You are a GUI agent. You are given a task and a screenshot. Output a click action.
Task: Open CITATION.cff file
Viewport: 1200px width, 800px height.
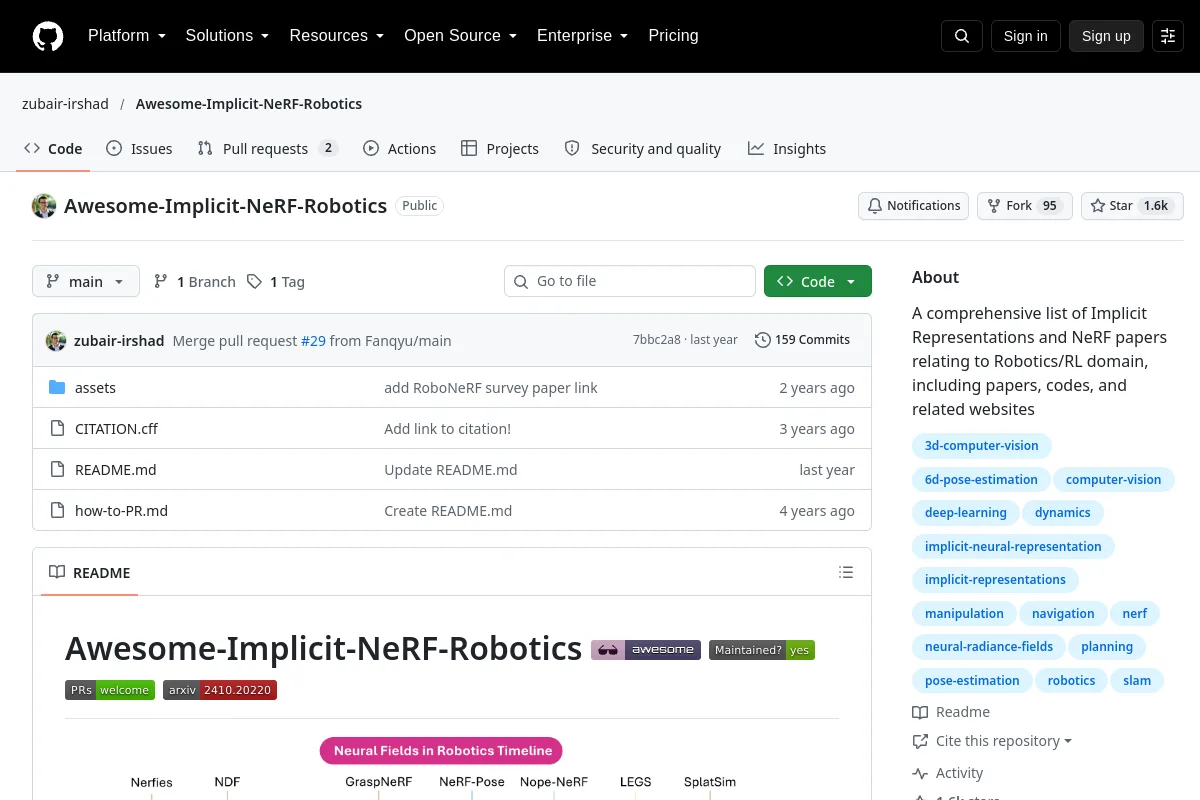[116, 429]
